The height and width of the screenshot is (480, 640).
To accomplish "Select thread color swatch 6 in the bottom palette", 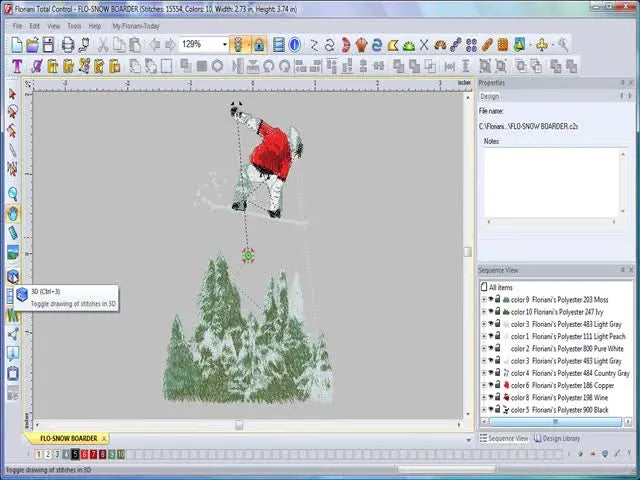I will [84, 454].
